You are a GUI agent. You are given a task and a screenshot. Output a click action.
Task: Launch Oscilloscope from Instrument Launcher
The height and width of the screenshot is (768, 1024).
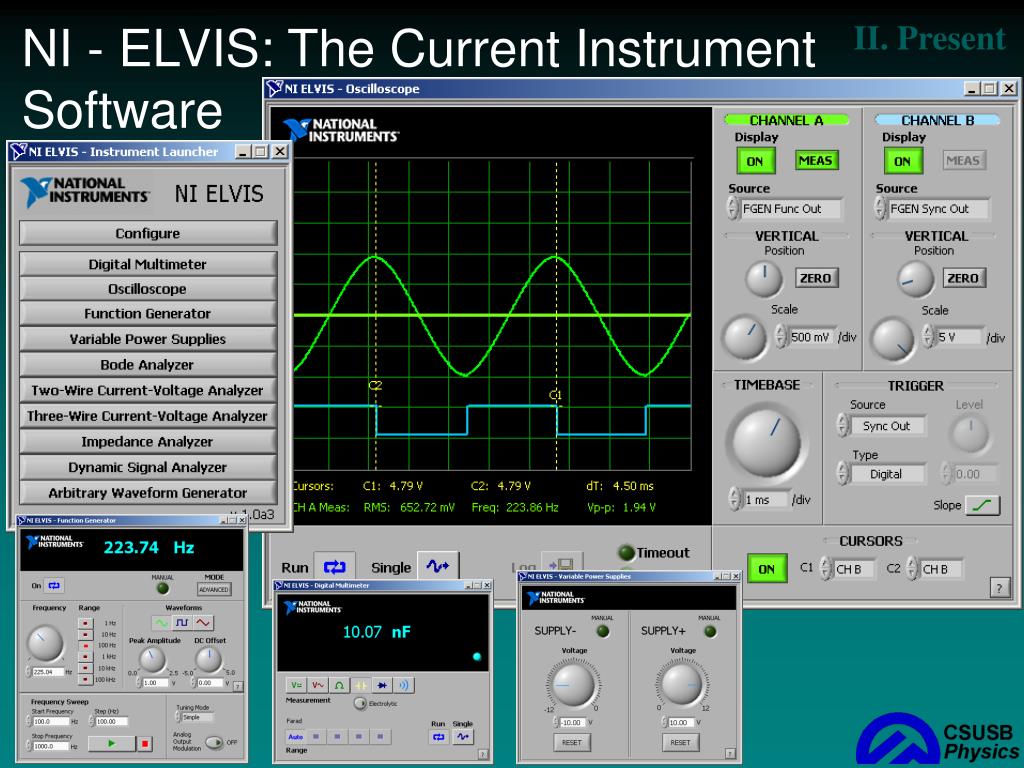(x=148, y=289)
